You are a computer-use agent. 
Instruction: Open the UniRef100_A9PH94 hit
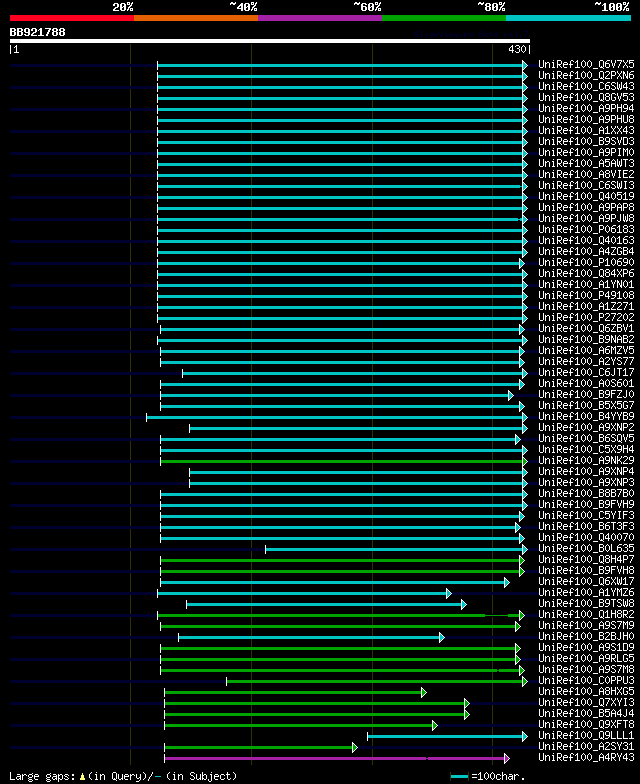point(586,108)
